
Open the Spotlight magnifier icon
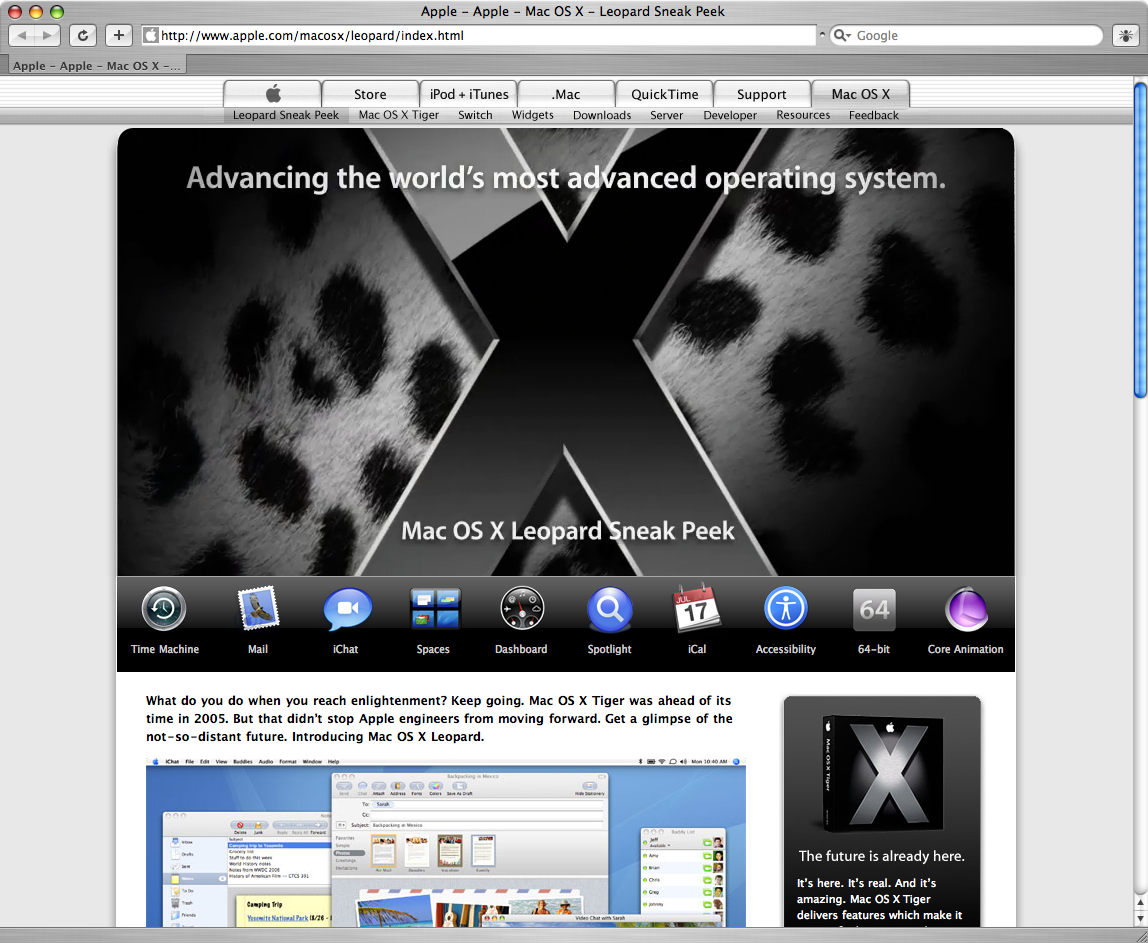pos(610,609)
